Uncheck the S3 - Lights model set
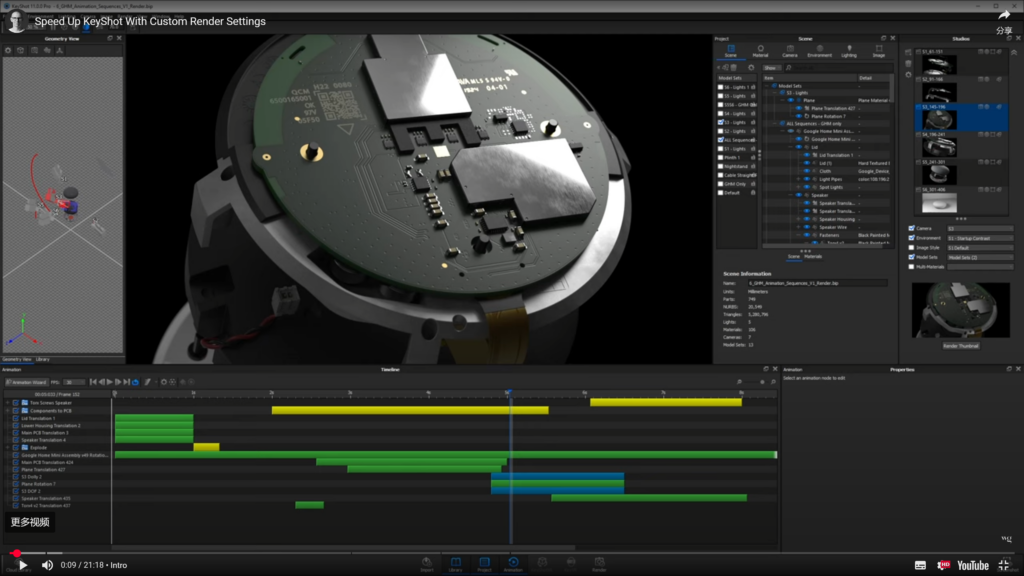The image size is (1024, 576). (x=721, y=122)
